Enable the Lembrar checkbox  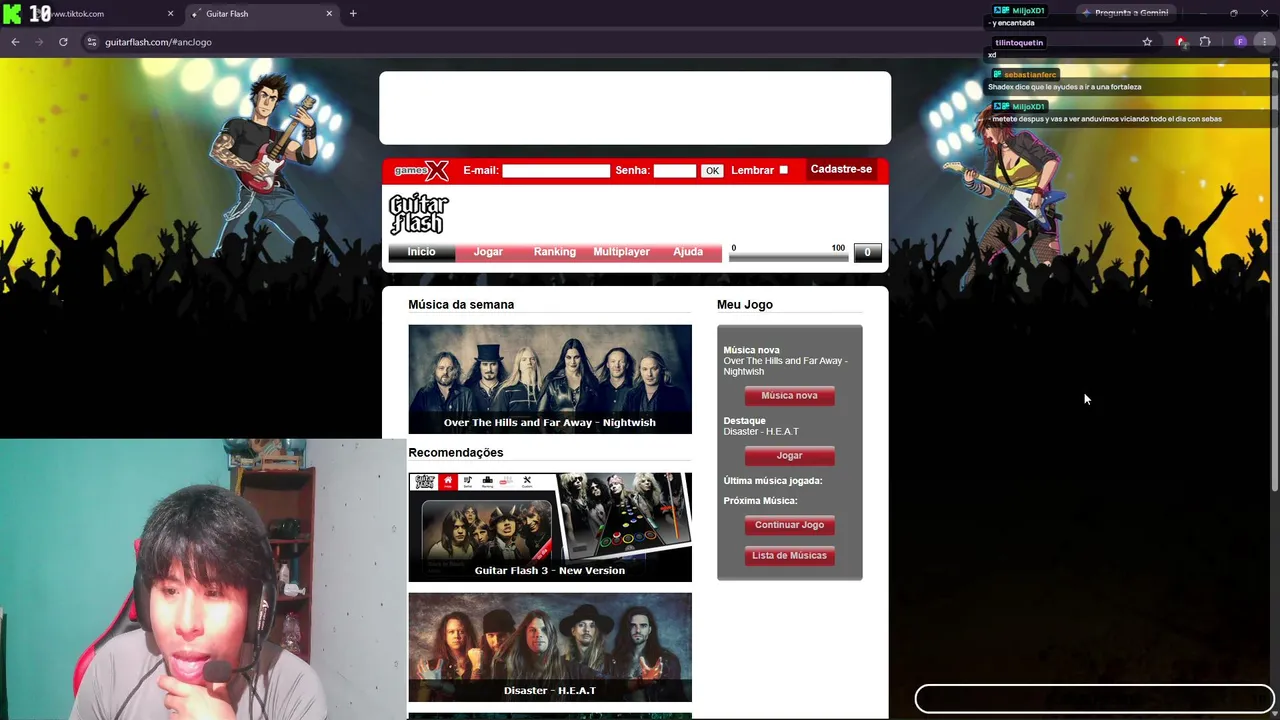coord(783,170)
